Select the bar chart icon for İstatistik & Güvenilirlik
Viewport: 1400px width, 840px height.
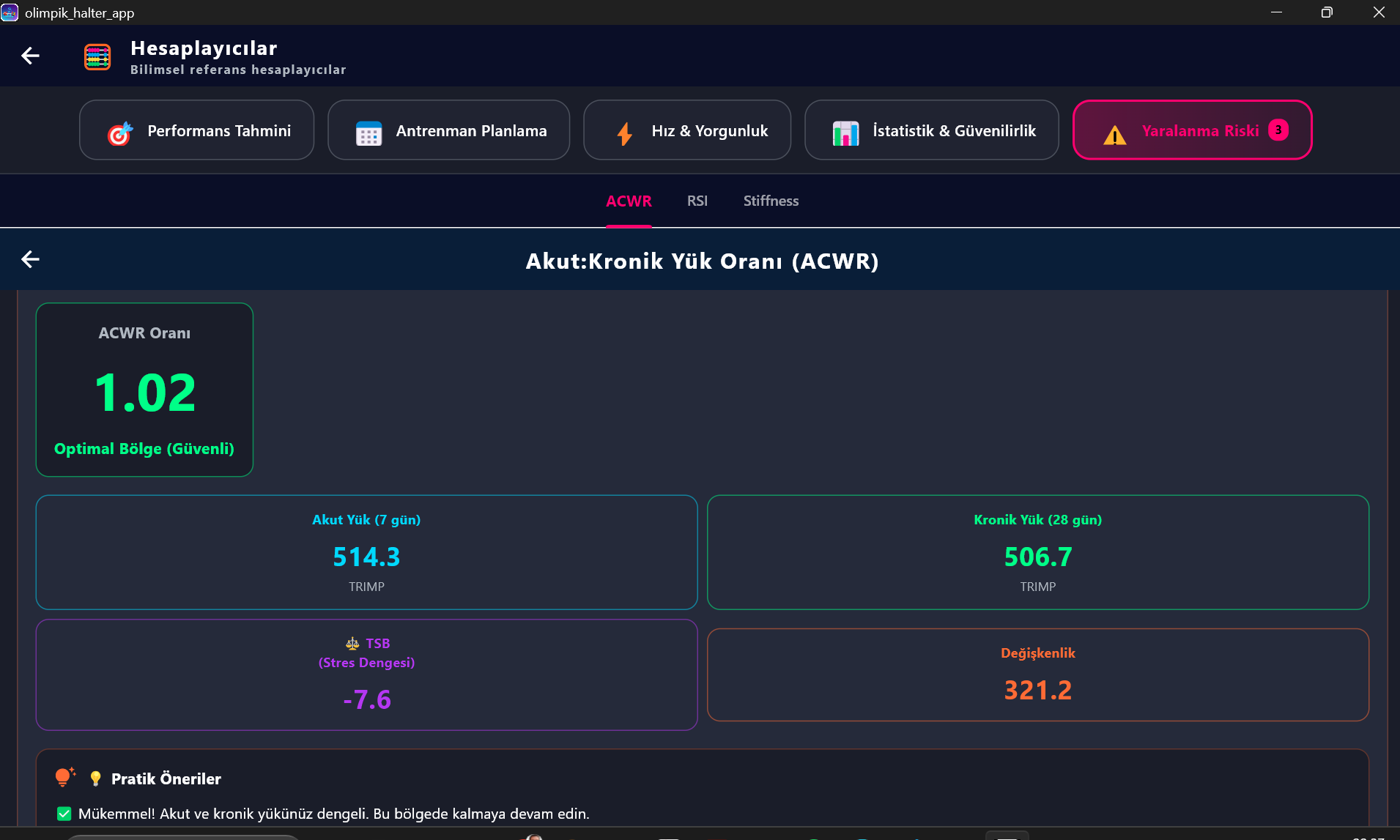tap(845, 133)
